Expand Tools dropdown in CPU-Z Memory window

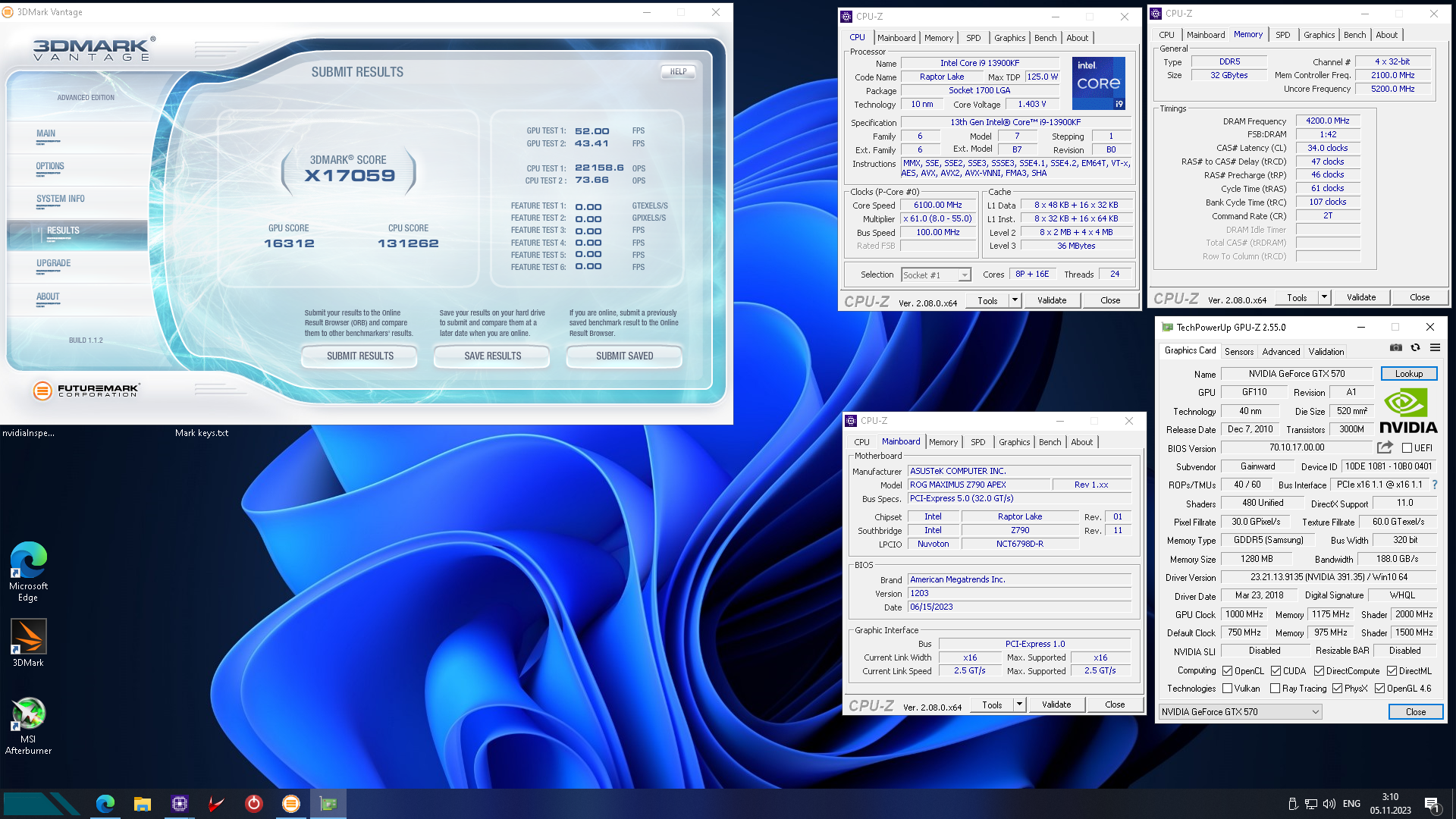click(x=1324, y=297)
